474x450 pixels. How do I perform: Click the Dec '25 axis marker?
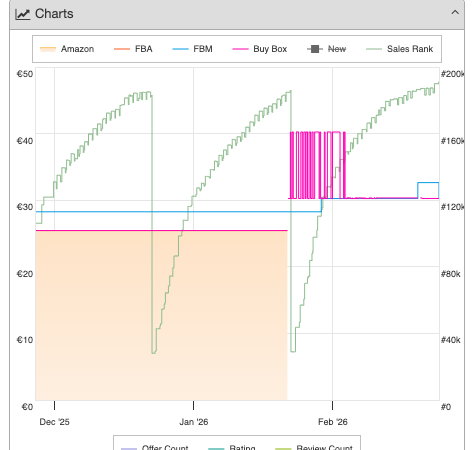tap(54, 422)
